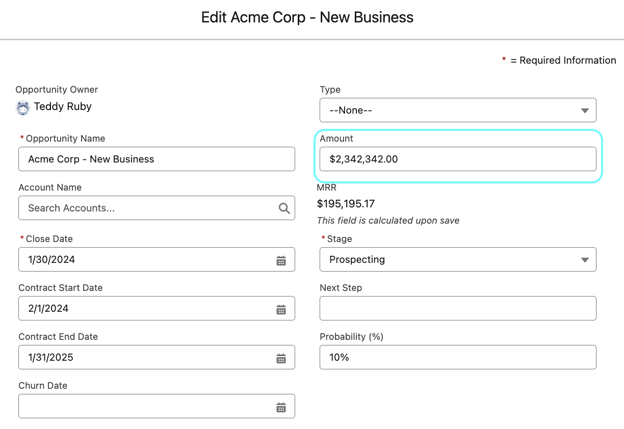Click the Amount field label
The width and height of the screenshot is (624, 429).
[x=336, y=138]
